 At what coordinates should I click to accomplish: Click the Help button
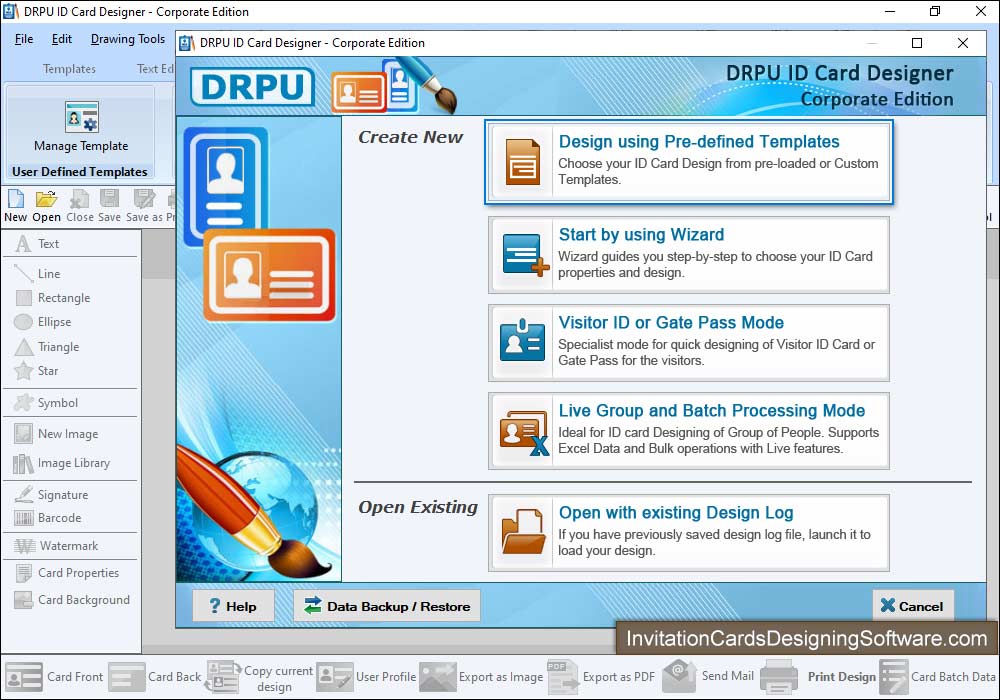[233, 606]
